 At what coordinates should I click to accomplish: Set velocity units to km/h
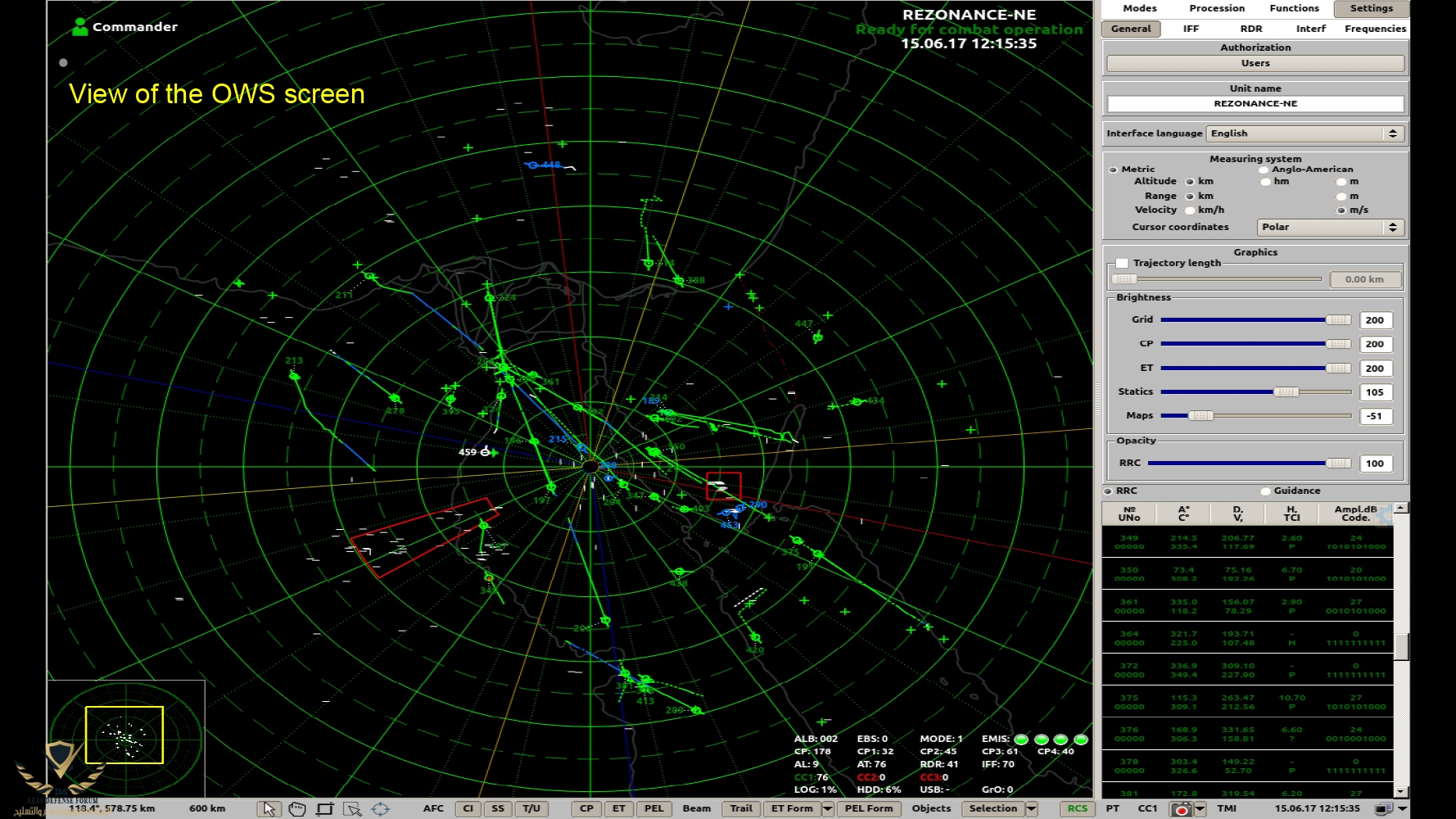tap(1190, 210)
